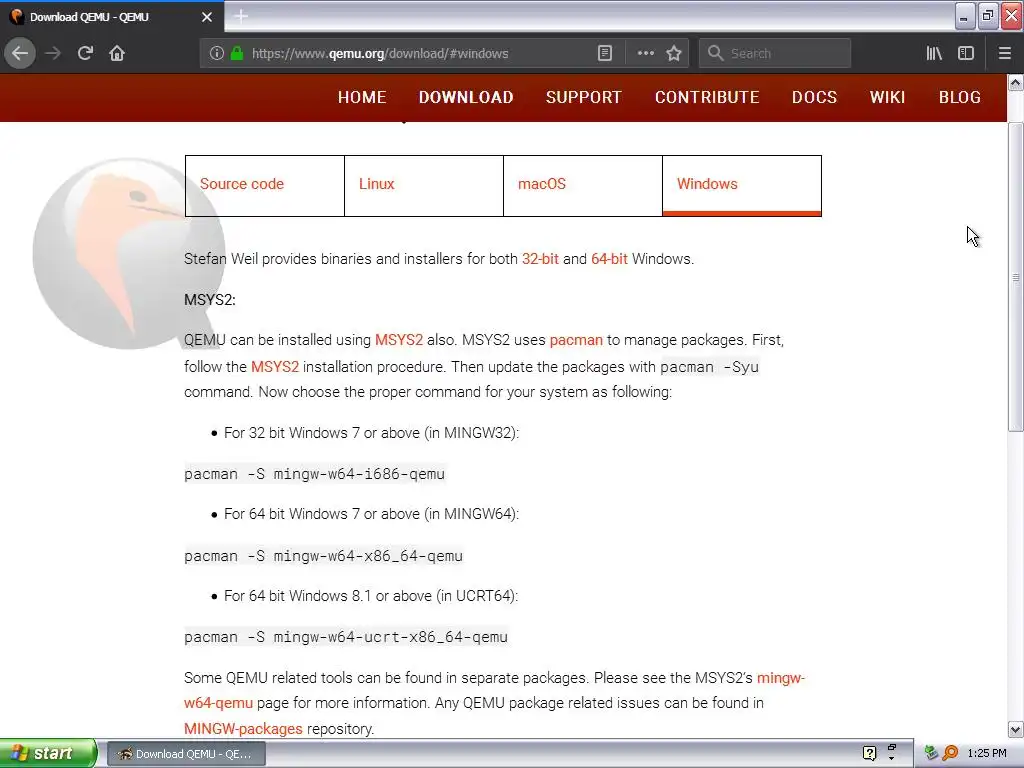Switch to the Linux tab
The image size is (1024, 768).
[424, 185]
